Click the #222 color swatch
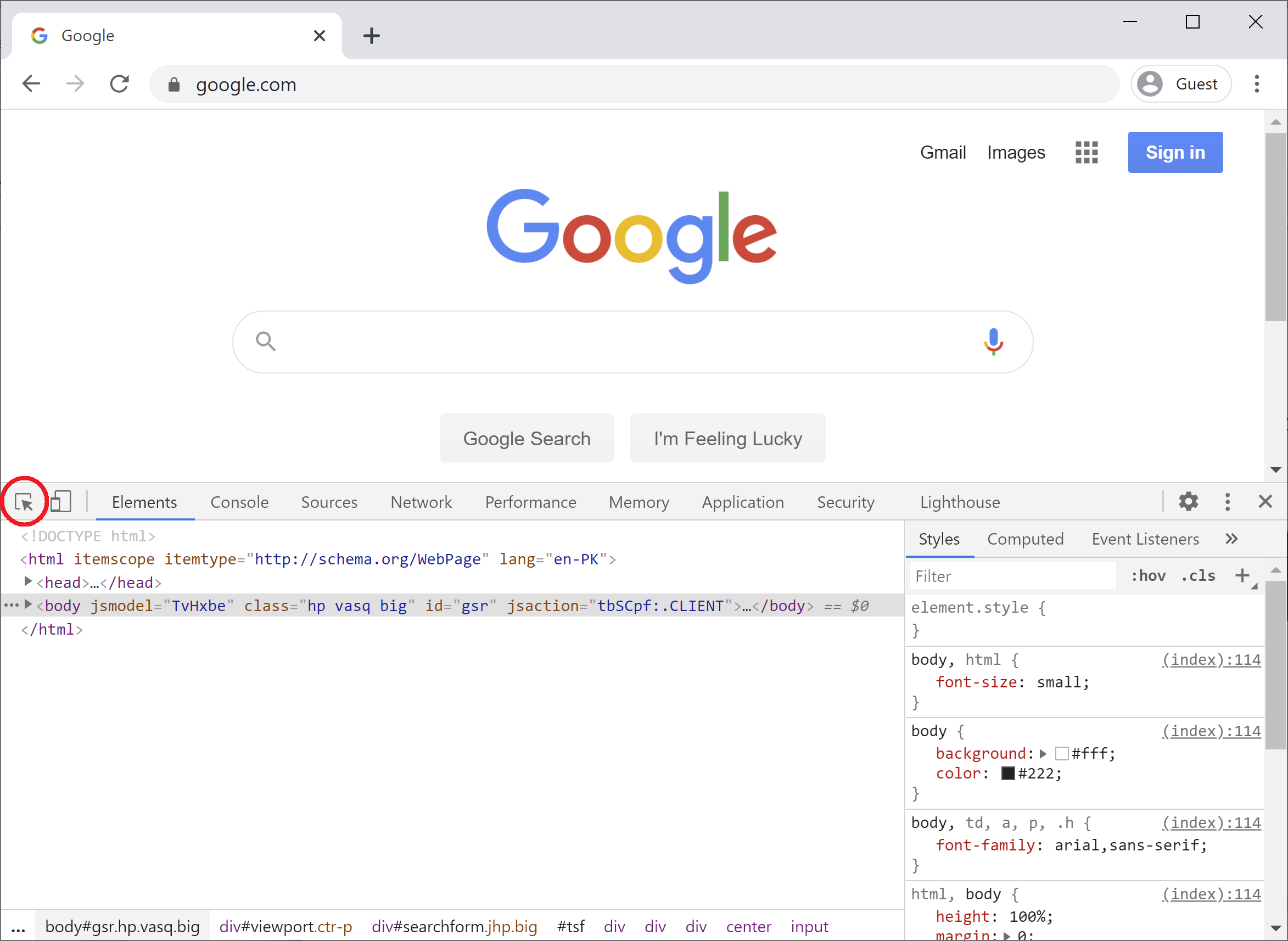 [1008, 773]
